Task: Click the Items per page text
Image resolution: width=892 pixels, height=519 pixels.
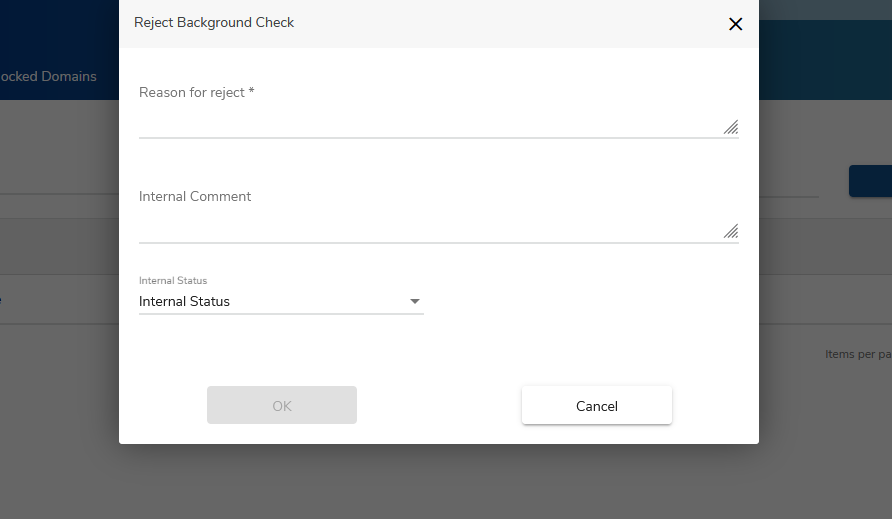Action: click(858, 354)
